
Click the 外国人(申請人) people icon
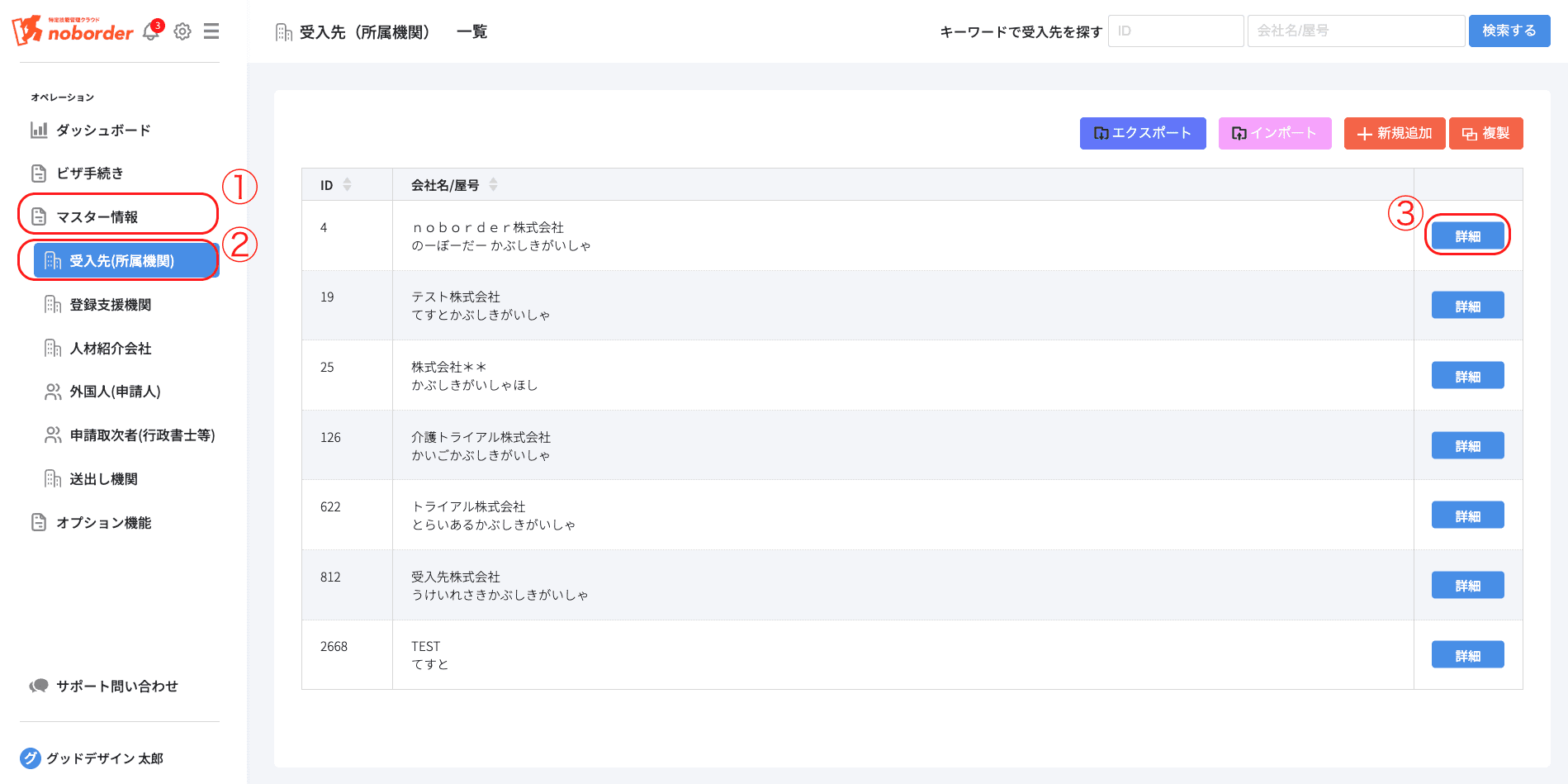click(x=53, y=392)
